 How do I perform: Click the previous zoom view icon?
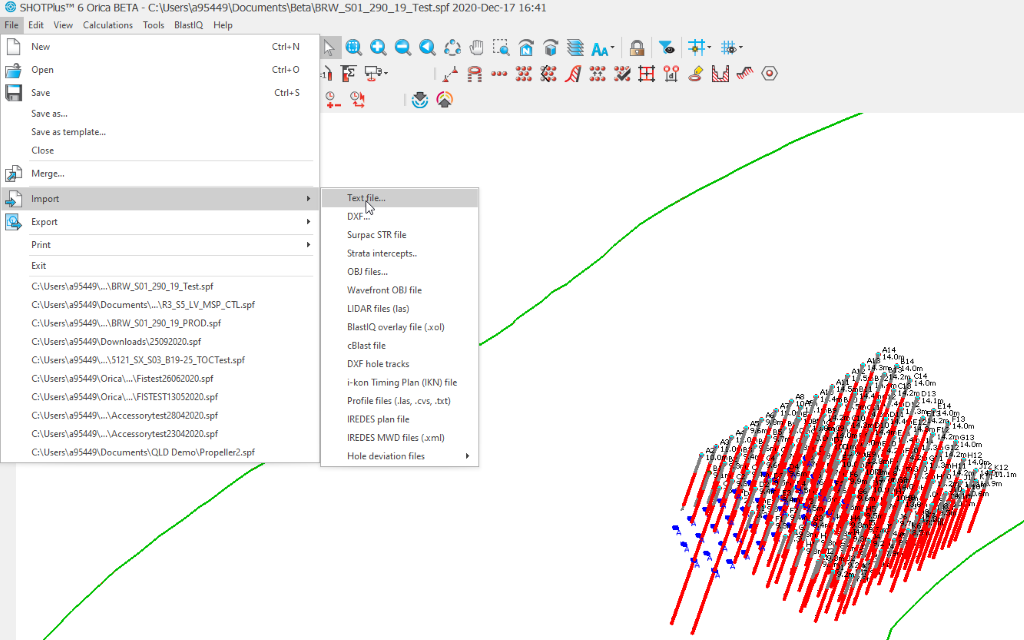[427, 48]
